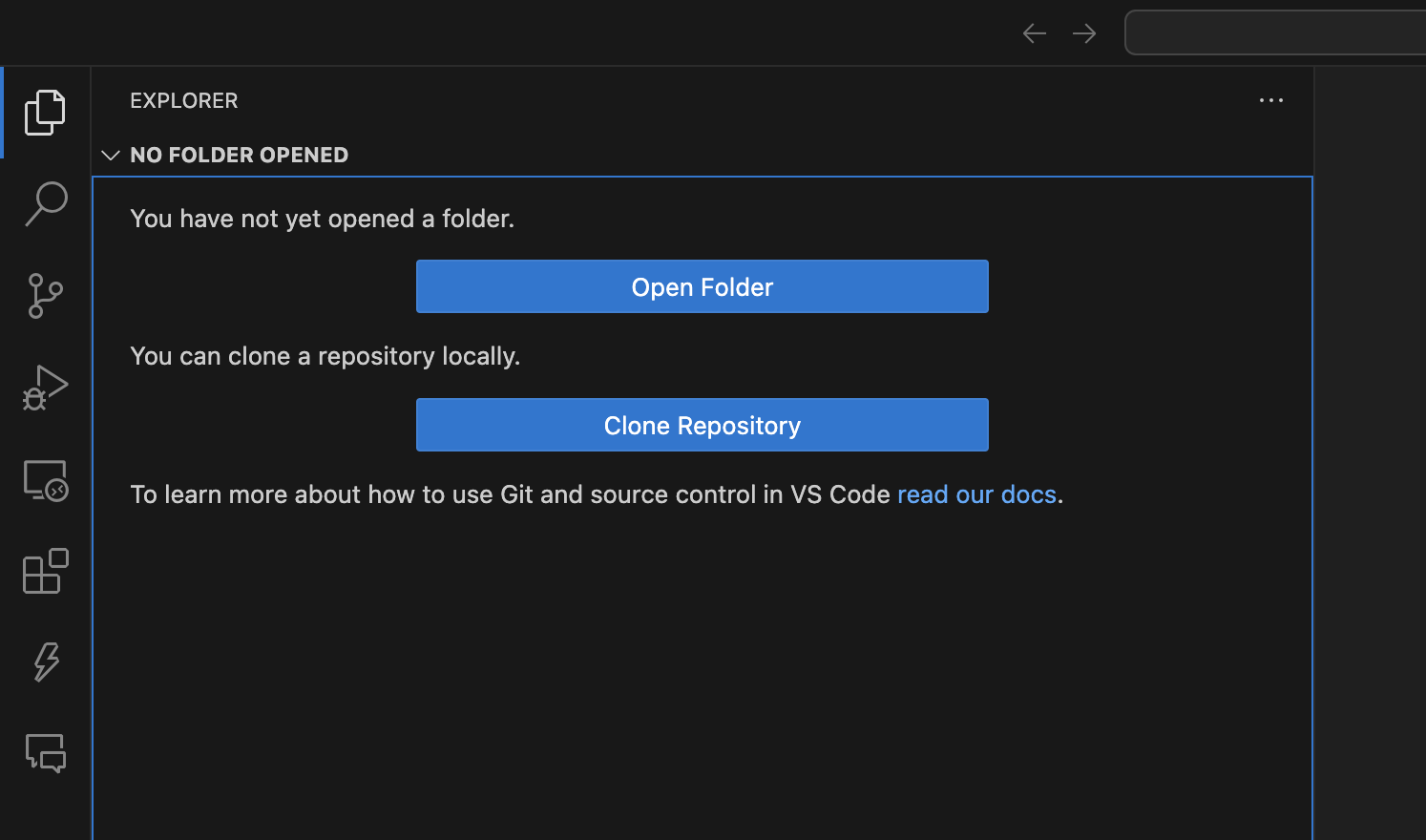Click the Open Folder button
This screenshot has height=840, width=1426.
[x=702, y=286]
